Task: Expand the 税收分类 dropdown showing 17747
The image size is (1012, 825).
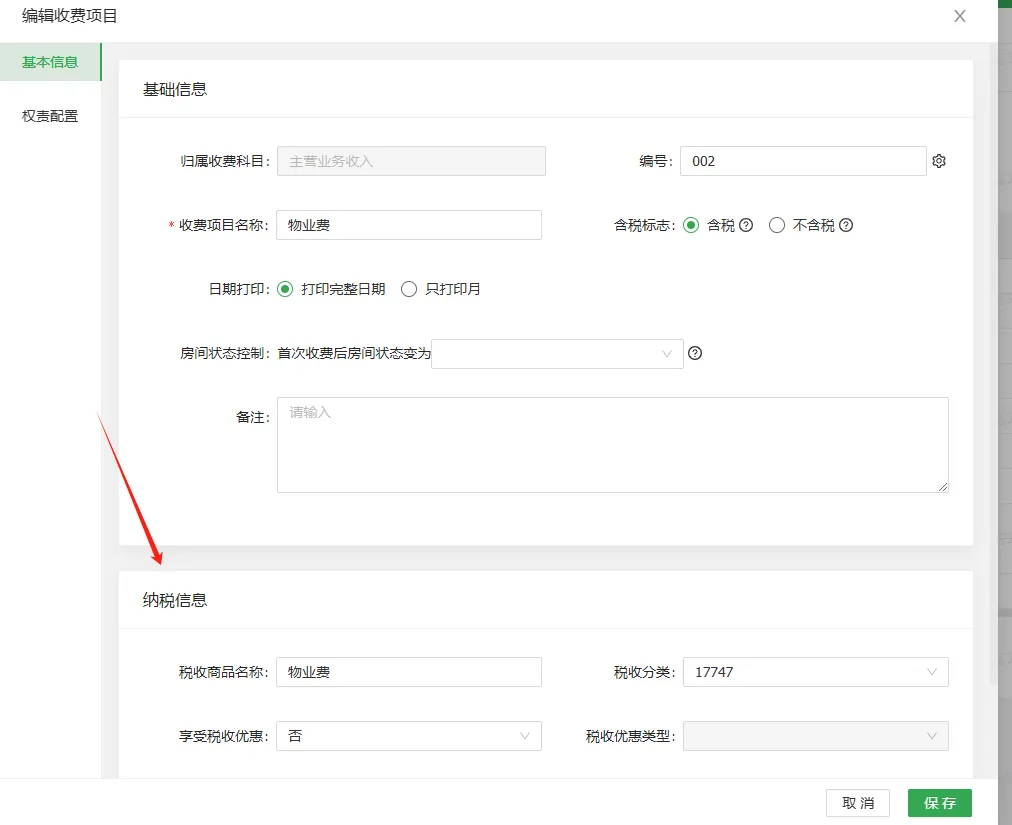Action: click(816, 672)
